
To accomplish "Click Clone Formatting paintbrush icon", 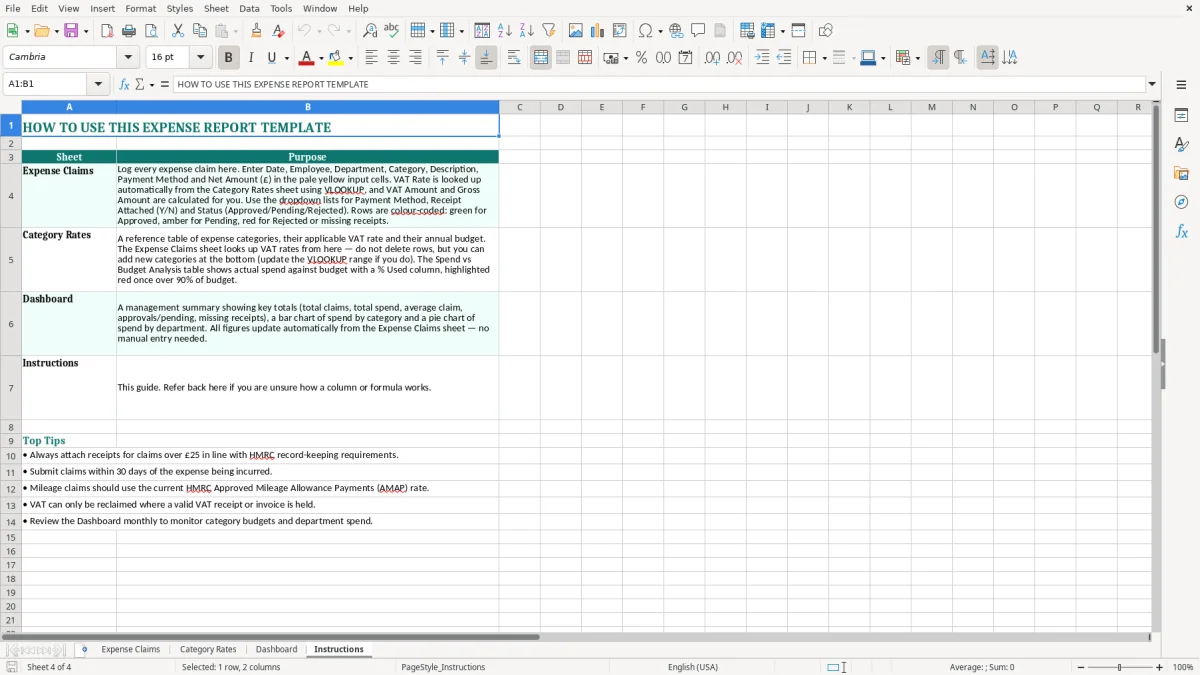I will click(x=257, y=31).
